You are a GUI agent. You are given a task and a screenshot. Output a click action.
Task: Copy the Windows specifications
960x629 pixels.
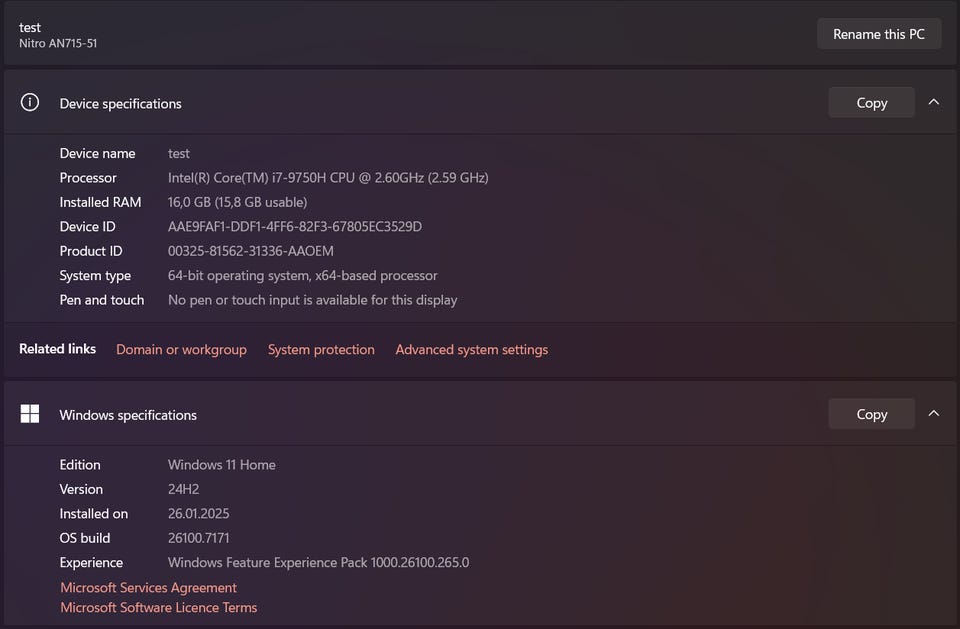point(871,414)
